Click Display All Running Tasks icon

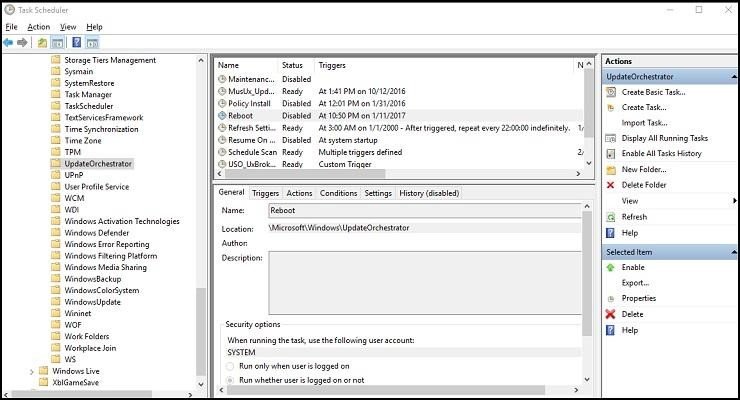click(611, 138)
